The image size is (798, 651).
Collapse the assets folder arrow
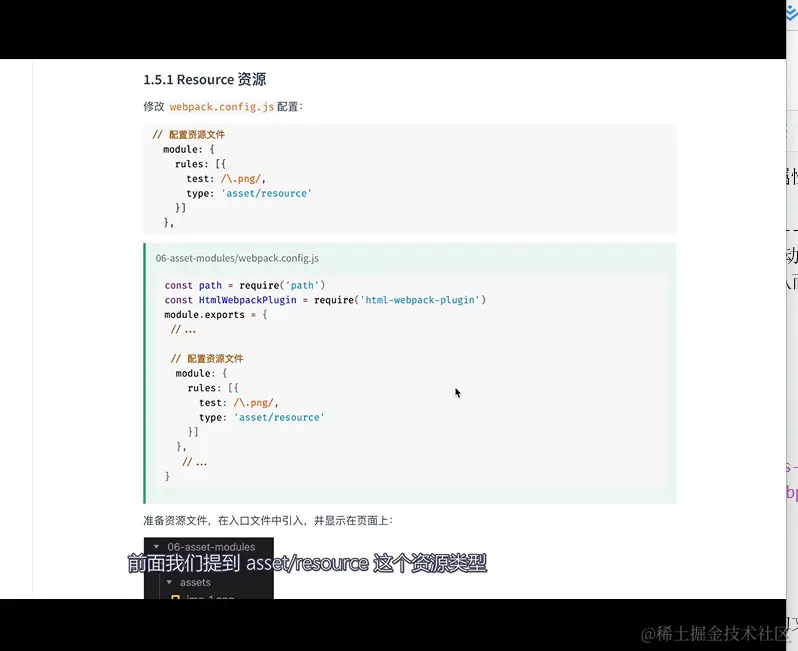coord(169,582)
